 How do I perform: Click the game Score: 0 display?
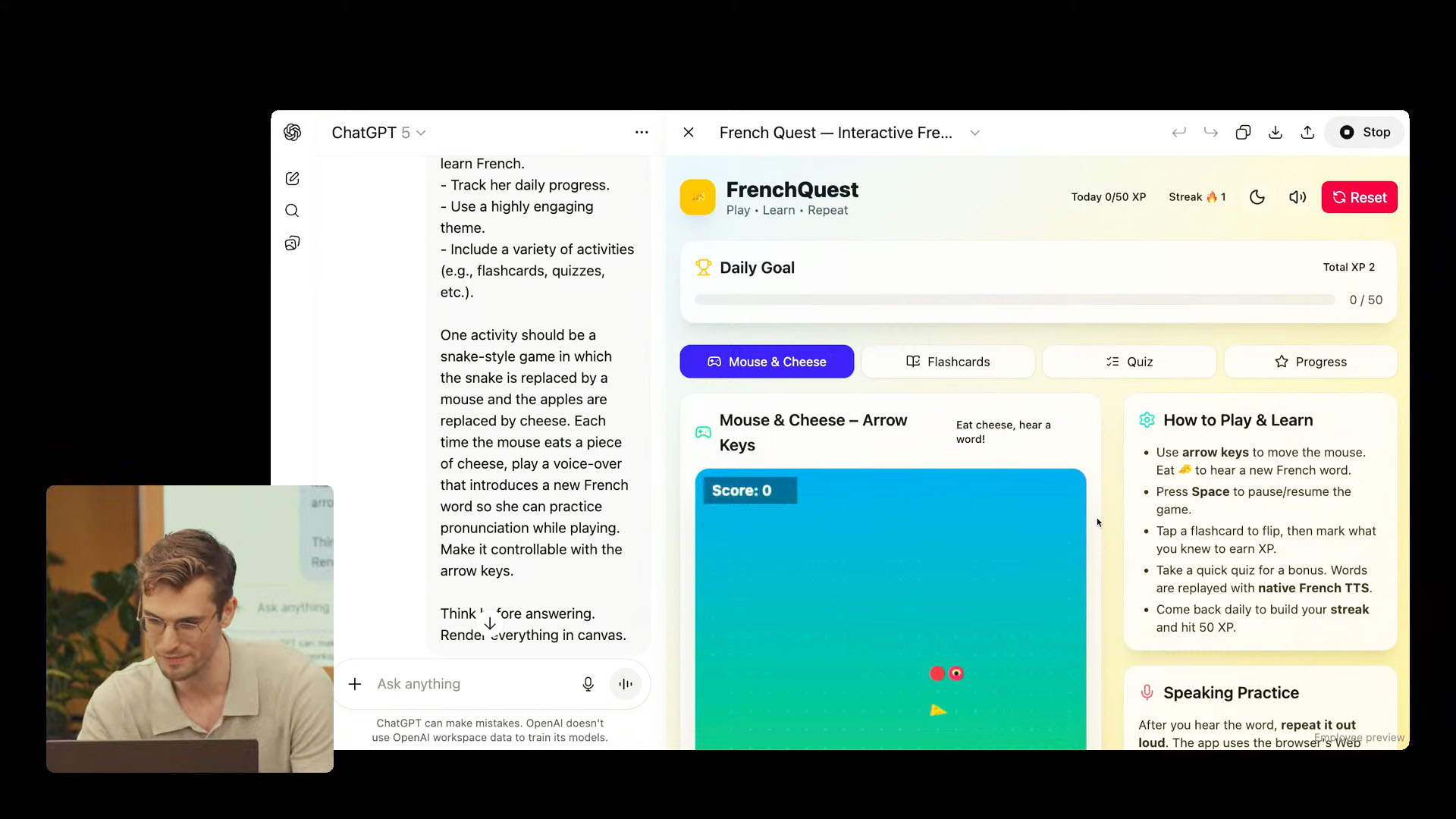[x=749, y=491]
